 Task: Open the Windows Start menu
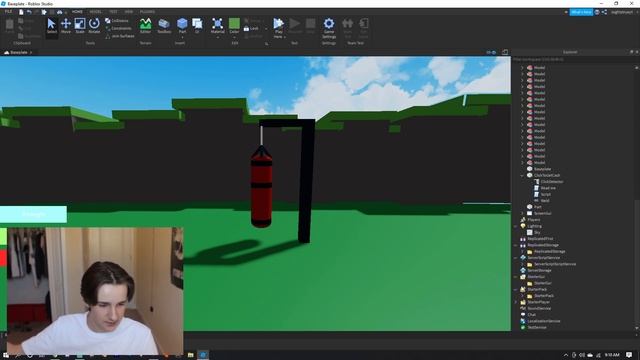coord(5,355)
